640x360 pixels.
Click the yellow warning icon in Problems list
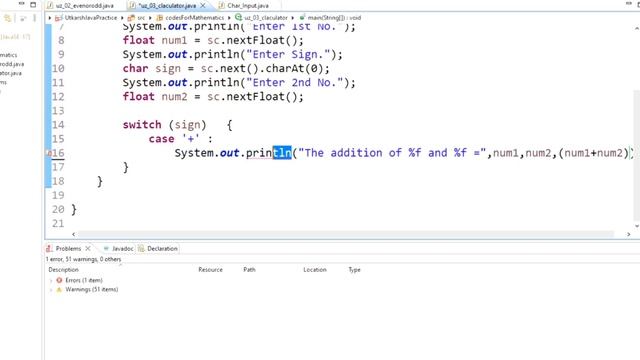click(59, 289)
